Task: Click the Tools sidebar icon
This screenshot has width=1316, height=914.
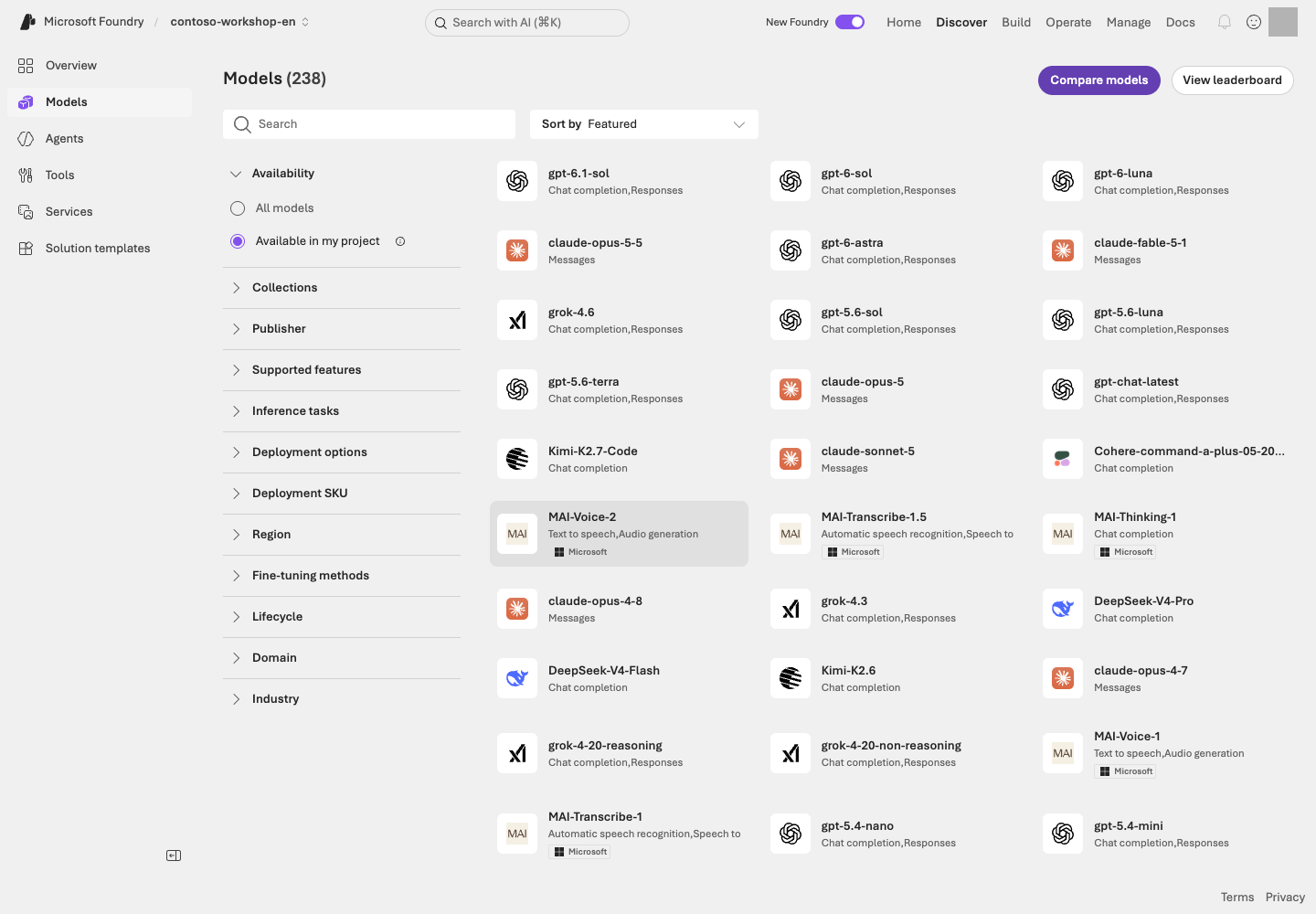Action: tap(26, 175)
